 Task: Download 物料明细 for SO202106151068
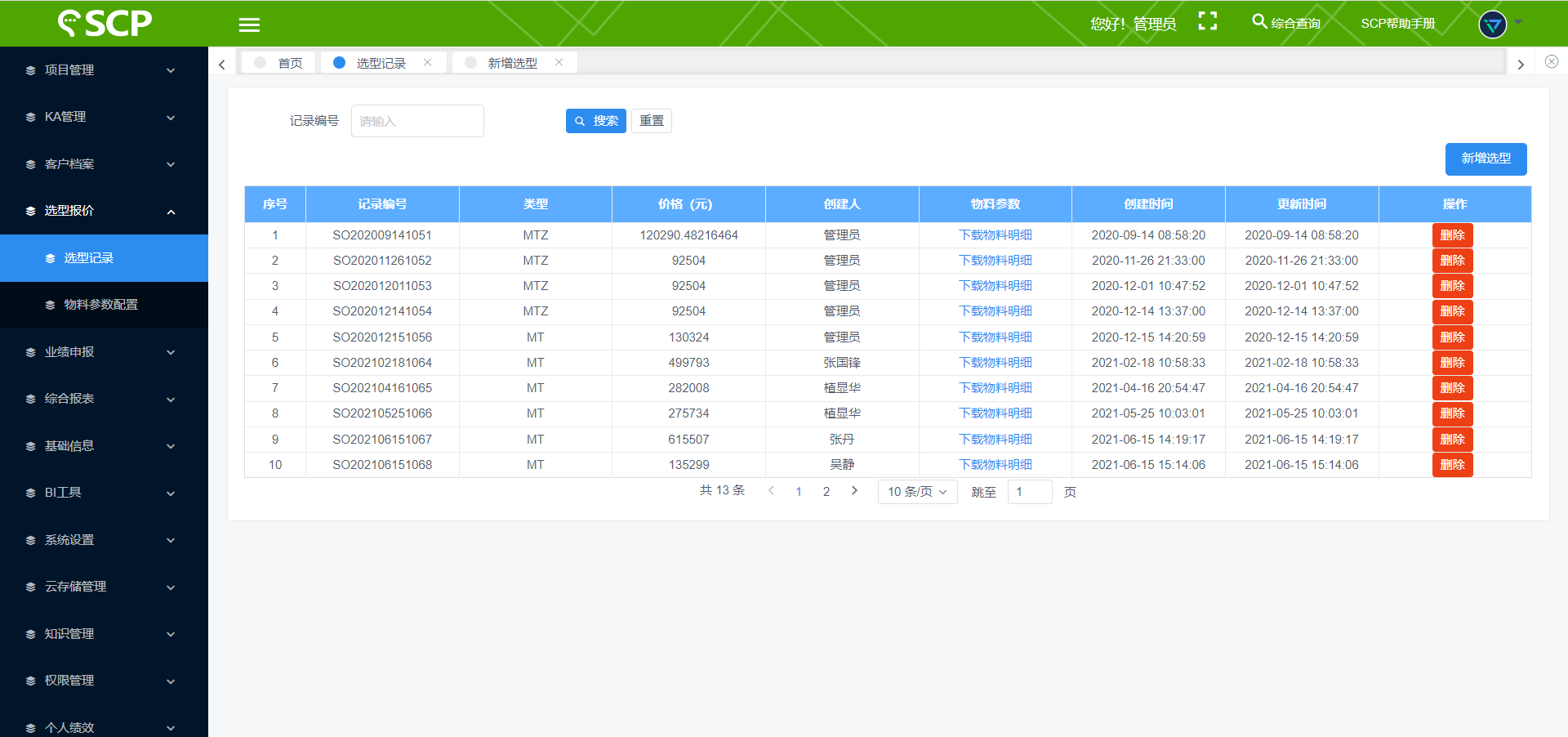point(996,465)
